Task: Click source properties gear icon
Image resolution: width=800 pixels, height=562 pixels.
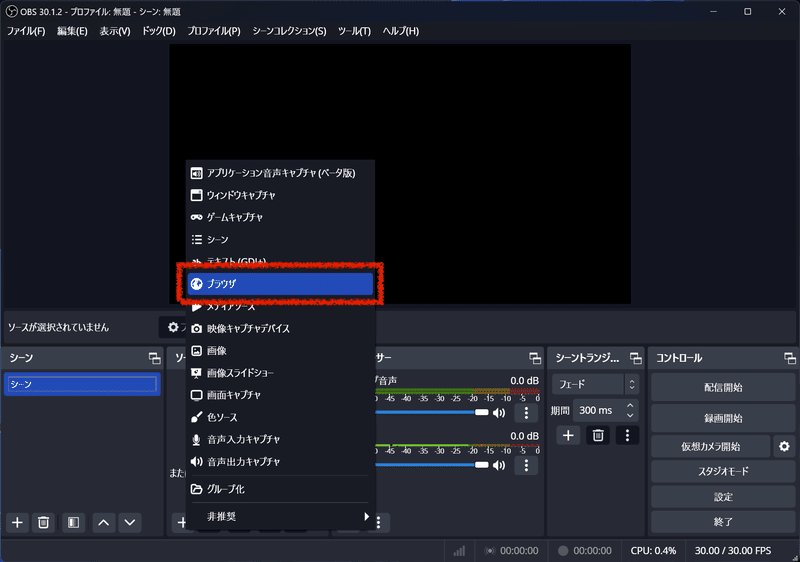Action: [x=173, y=327]
